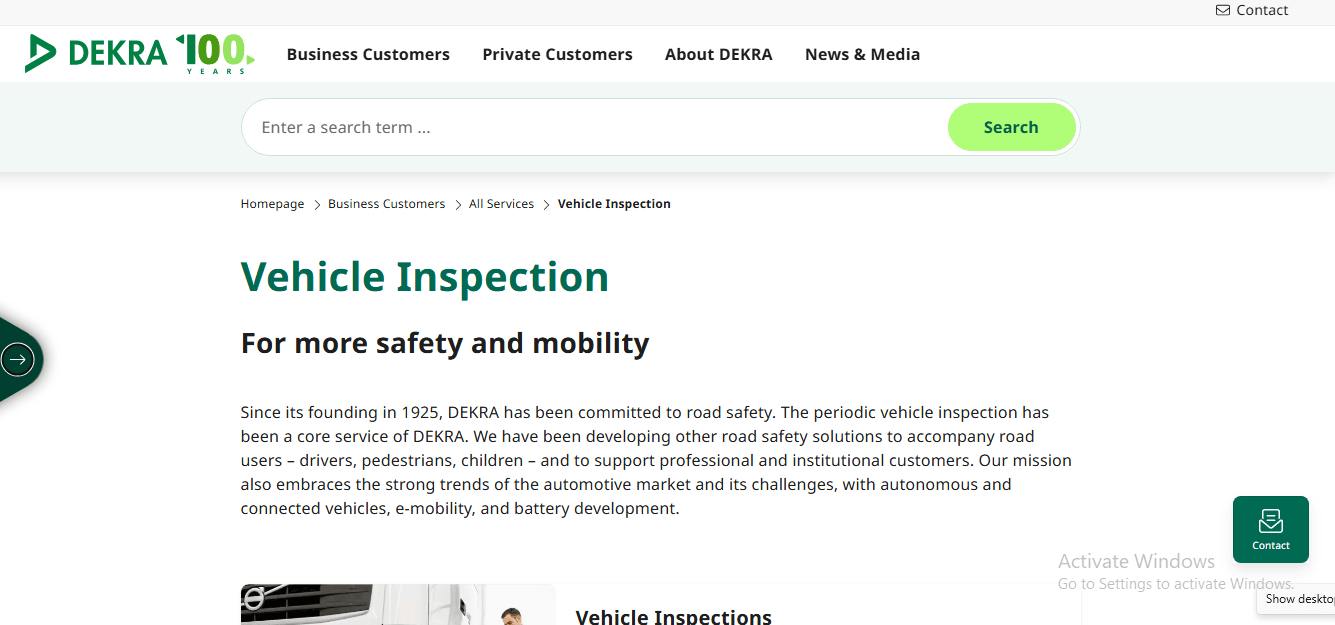Image resolution: width=1335 pixels, height=625 pixels.
Task: Go to the Homepage breadcrumb link
Action: click(272, 204)
